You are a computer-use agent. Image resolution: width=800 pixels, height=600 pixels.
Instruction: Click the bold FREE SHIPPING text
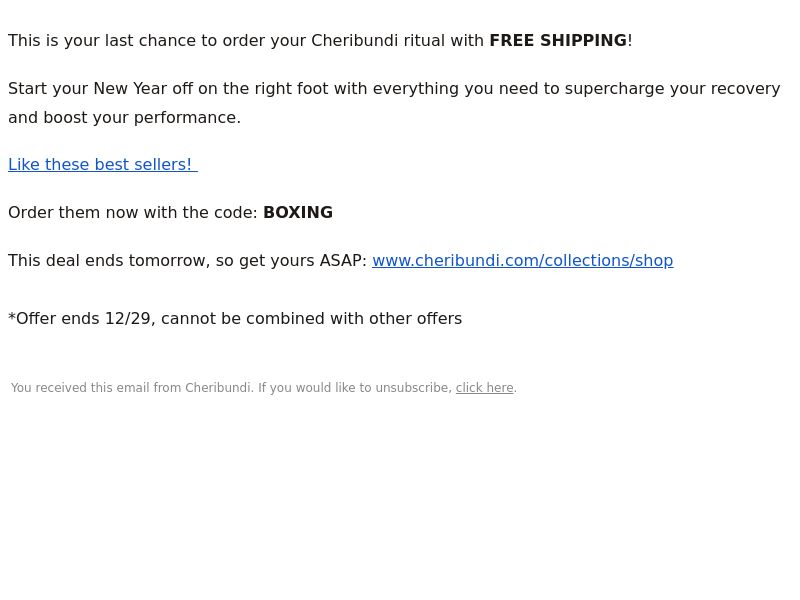[x=558, y=41]
